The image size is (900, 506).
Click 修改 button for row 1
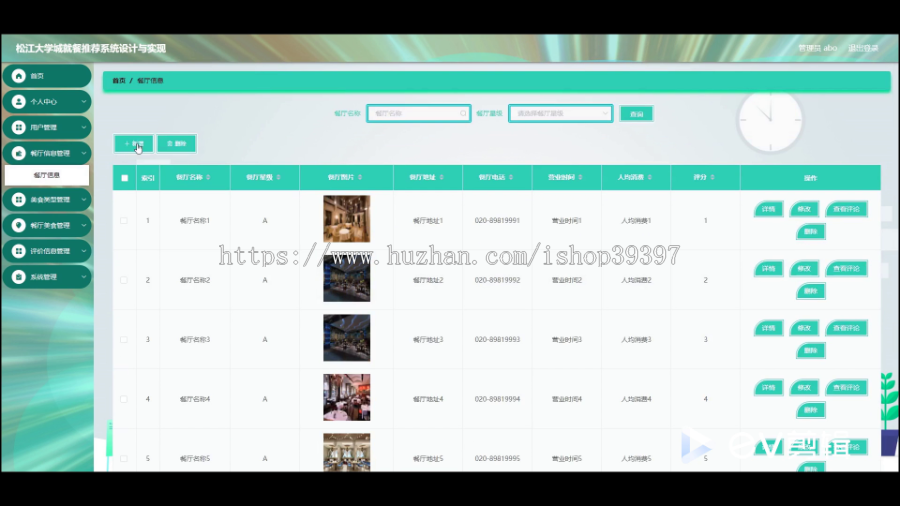coord(804,209)
